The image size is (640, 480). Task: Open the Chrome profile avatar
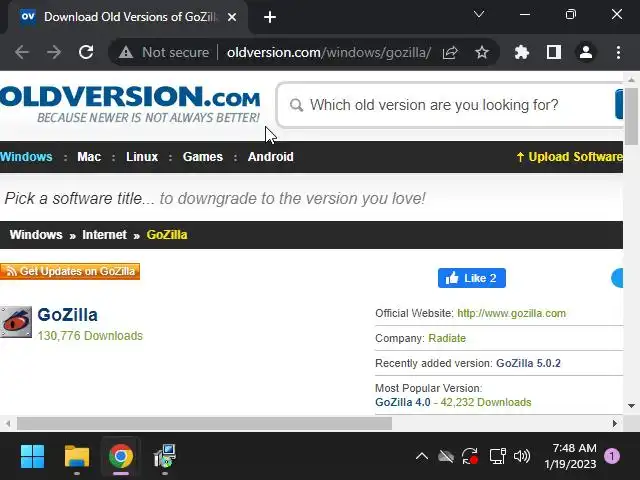pyautogui.click(x=586, y=52)
